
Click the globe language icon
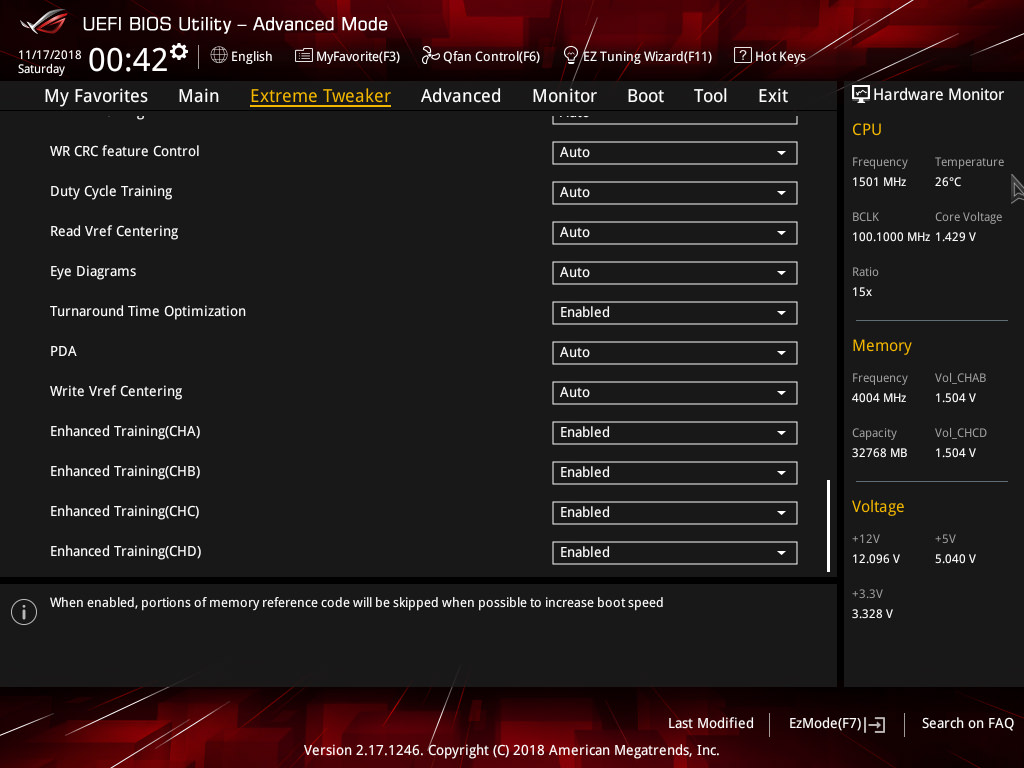coord(219,56)
